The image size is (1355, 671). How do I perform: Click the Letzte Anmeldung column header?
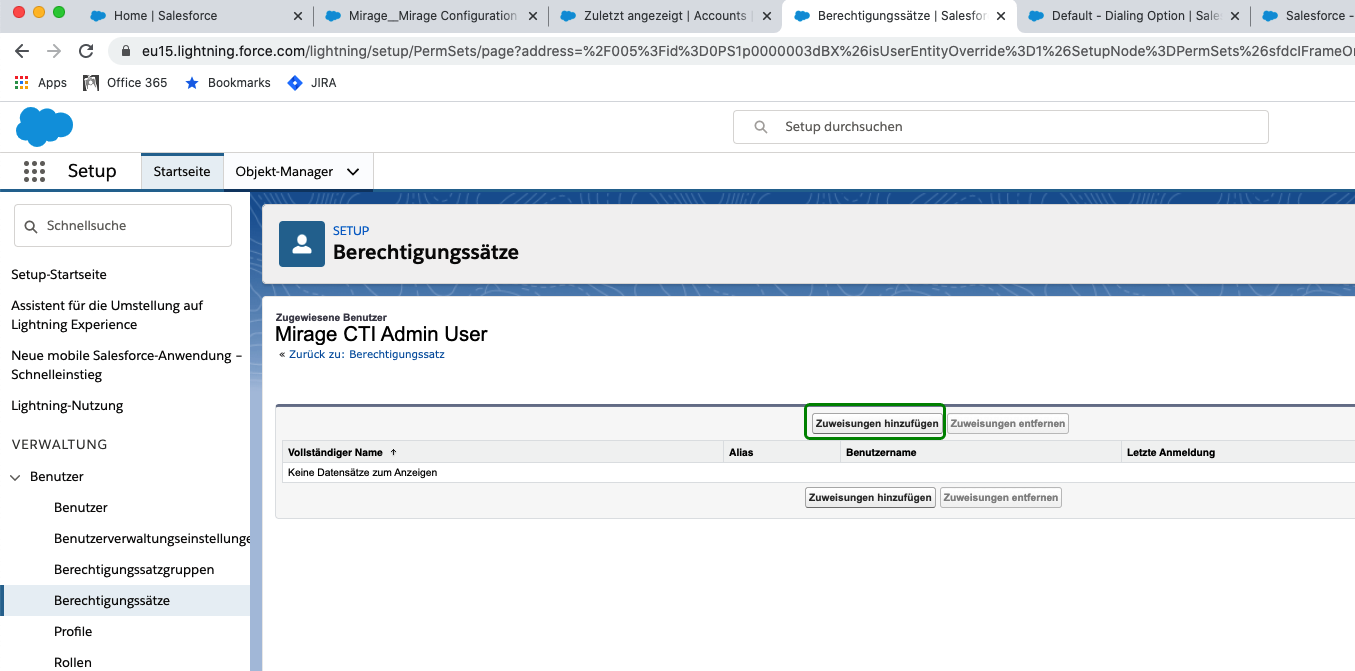(1170, 452)
